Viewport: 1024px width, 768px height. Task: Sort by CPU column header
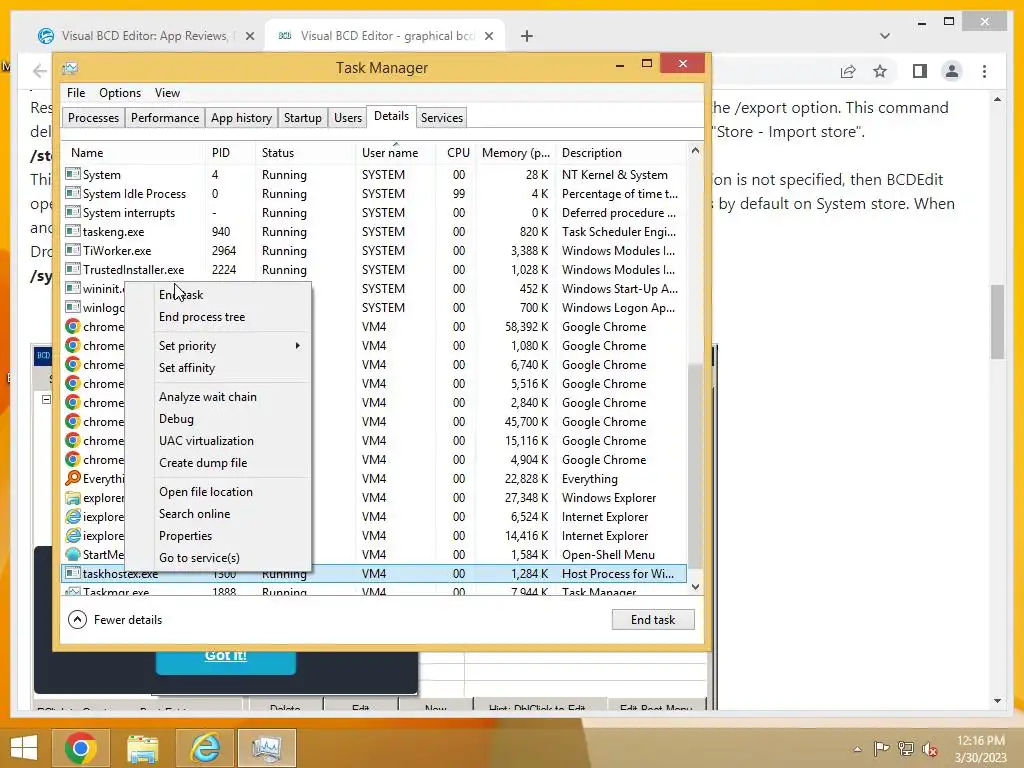click(x=456, y=153)
